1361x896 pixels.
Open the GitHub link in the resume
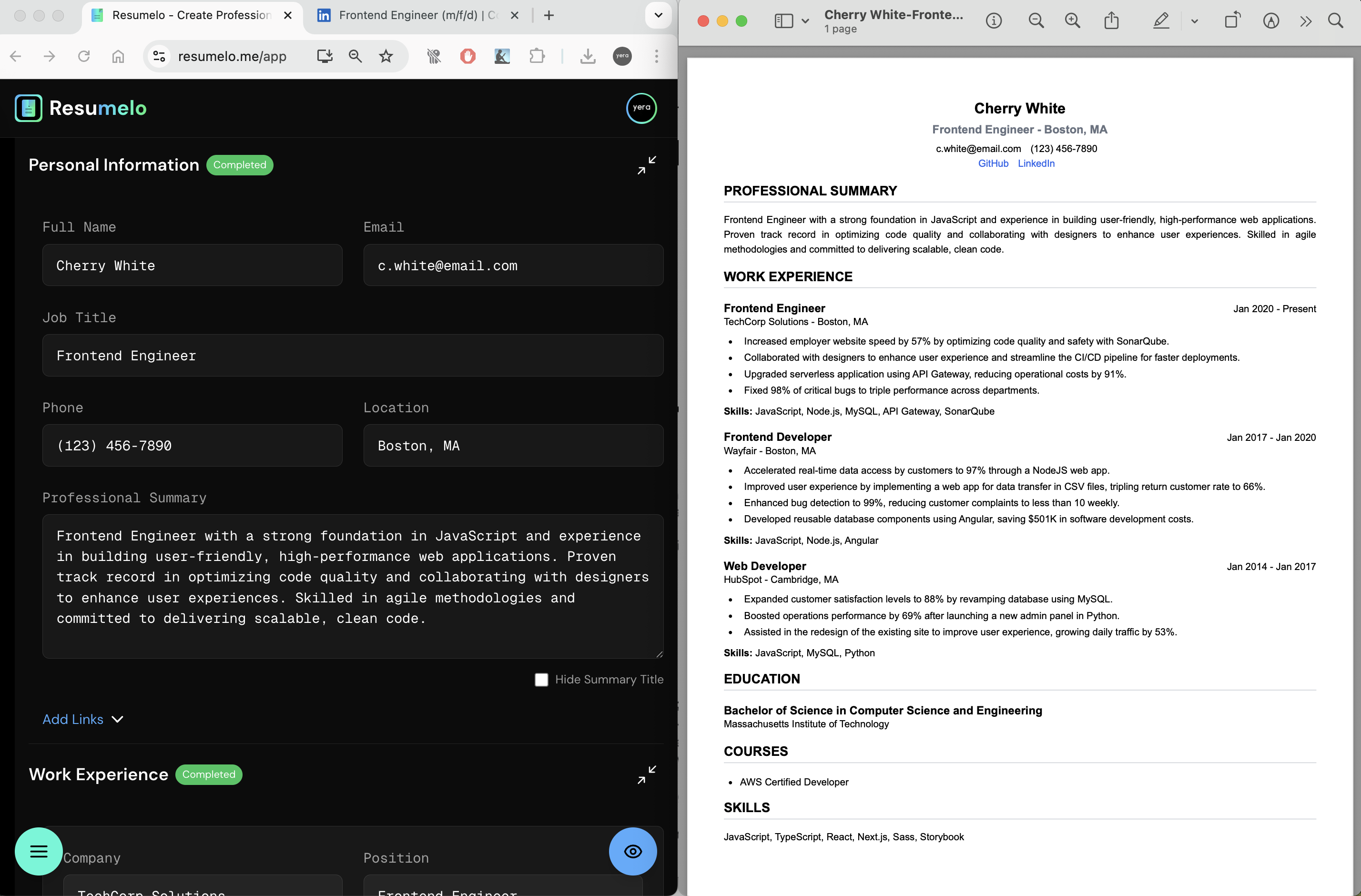click(993, 163)
